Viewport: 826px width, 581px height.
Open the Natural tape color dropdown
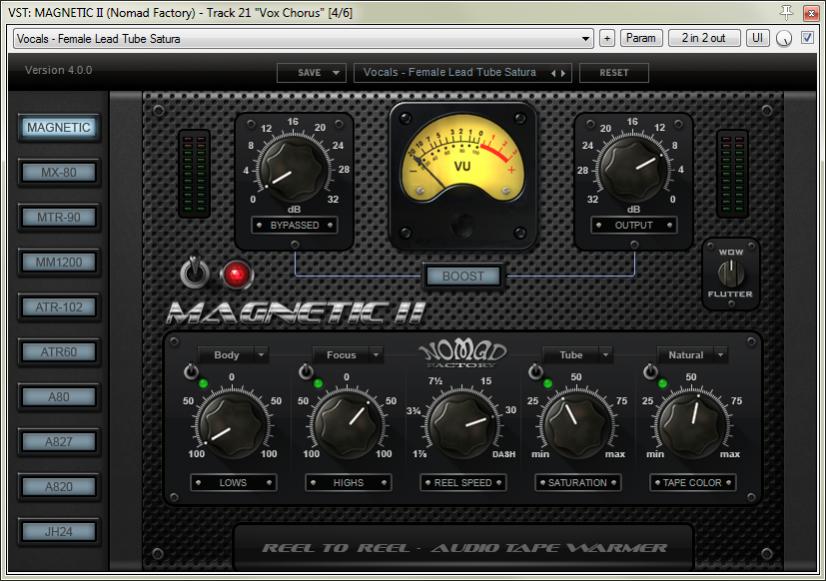[x=692, y=355]
